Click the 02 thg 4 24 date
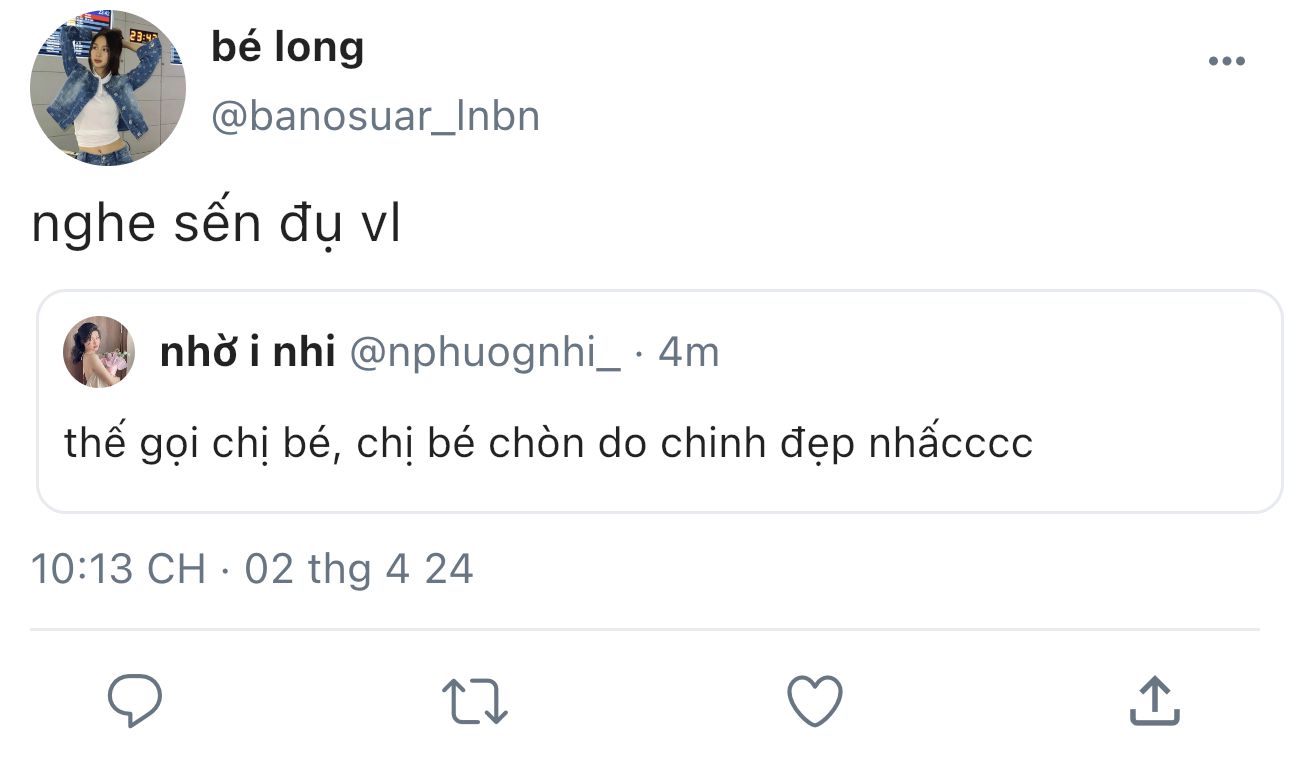 pos(359,569)
